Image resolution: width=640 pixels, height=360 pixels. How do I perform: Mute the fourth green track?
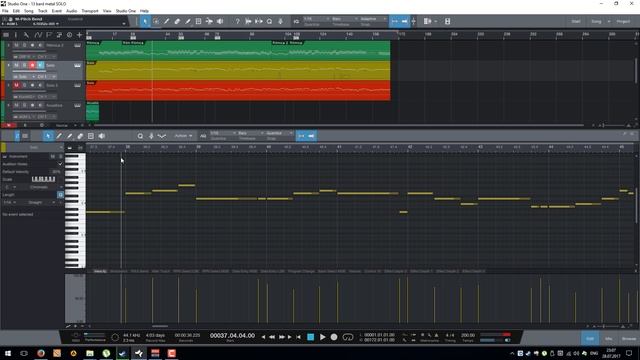[x=16, y=105]
